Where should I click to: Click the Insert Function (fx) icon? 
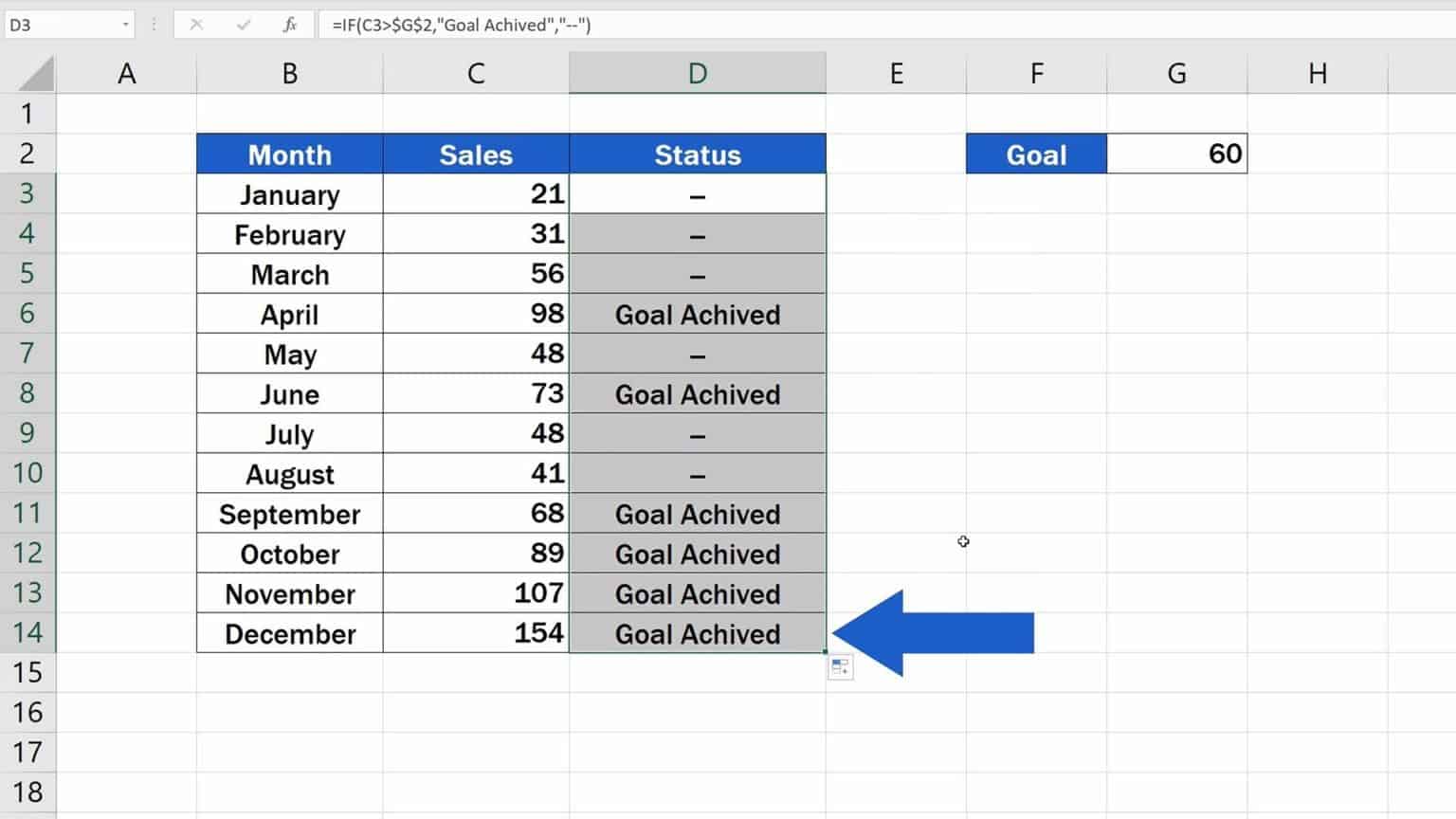291,25
